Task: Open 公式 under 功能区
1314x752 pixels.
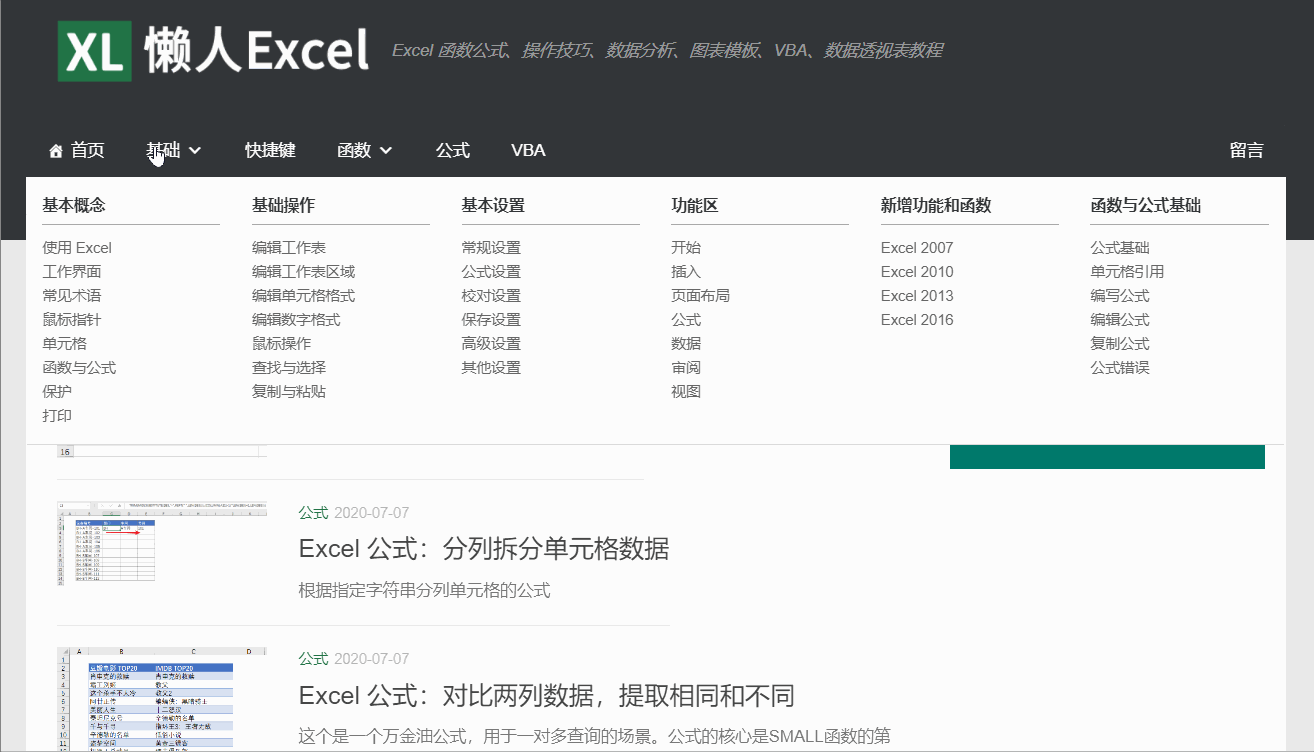Action: (x=686, y=320)
